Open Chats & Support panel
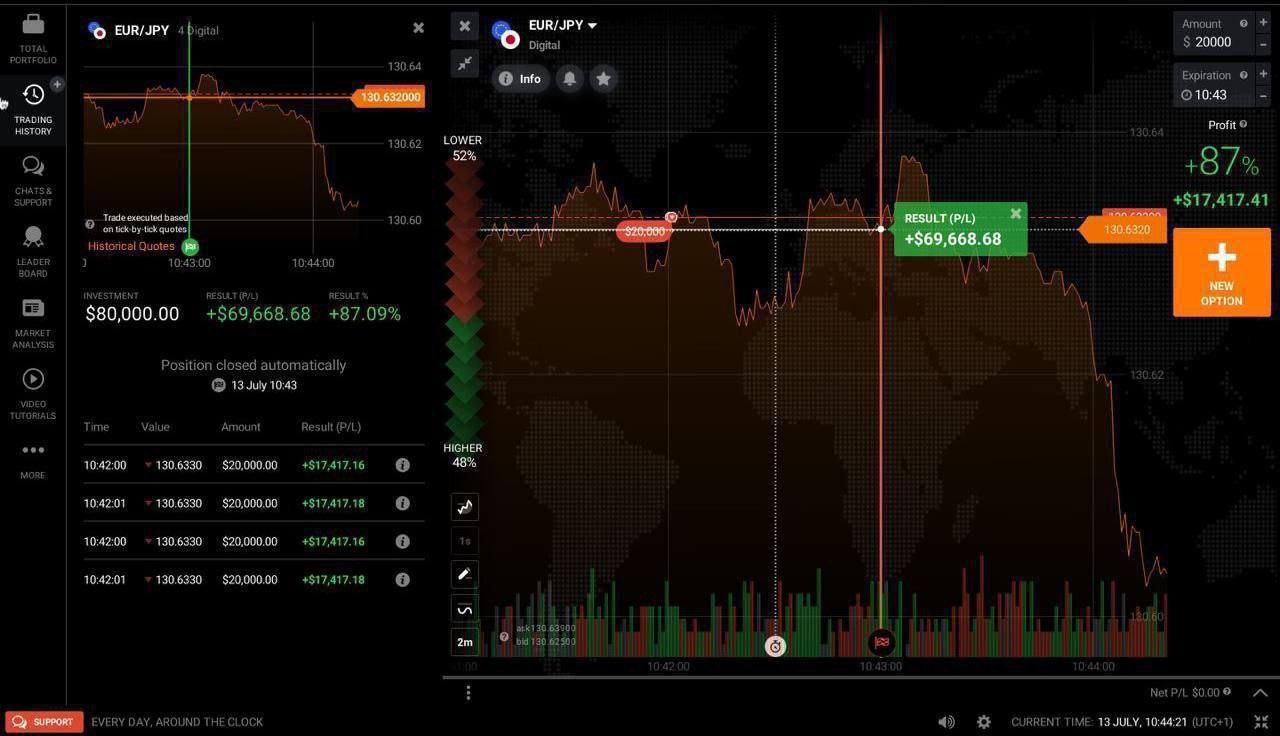 point(33,180)
